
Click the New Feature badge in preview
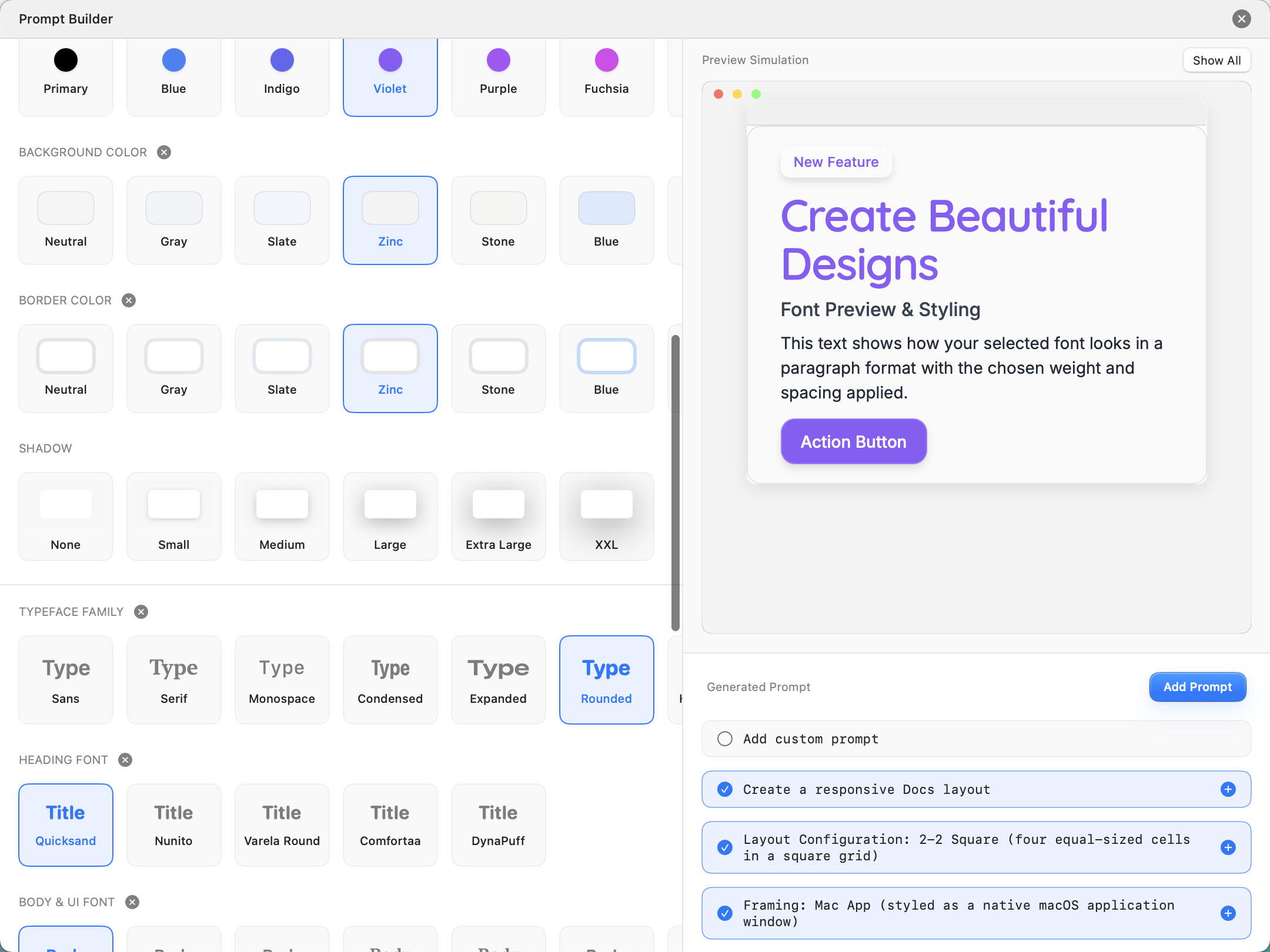click(x=836, y=162)
